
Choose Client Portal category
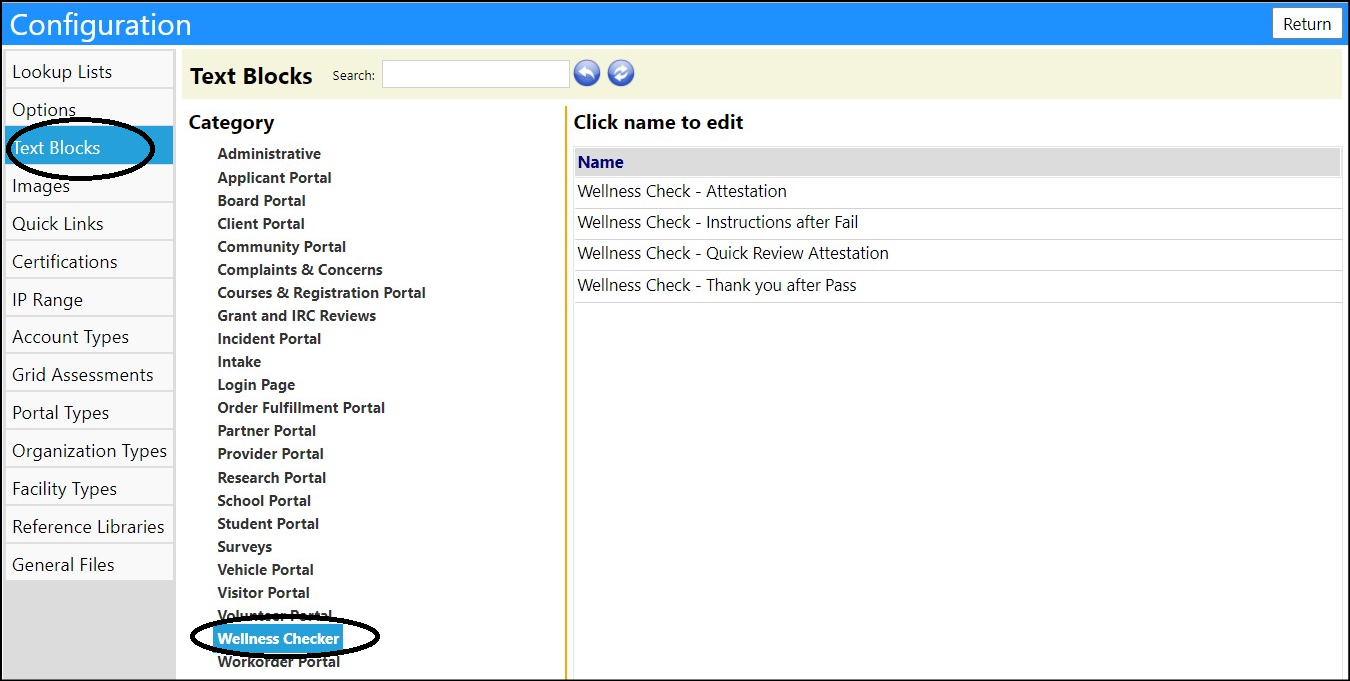(x=261, y=223)
